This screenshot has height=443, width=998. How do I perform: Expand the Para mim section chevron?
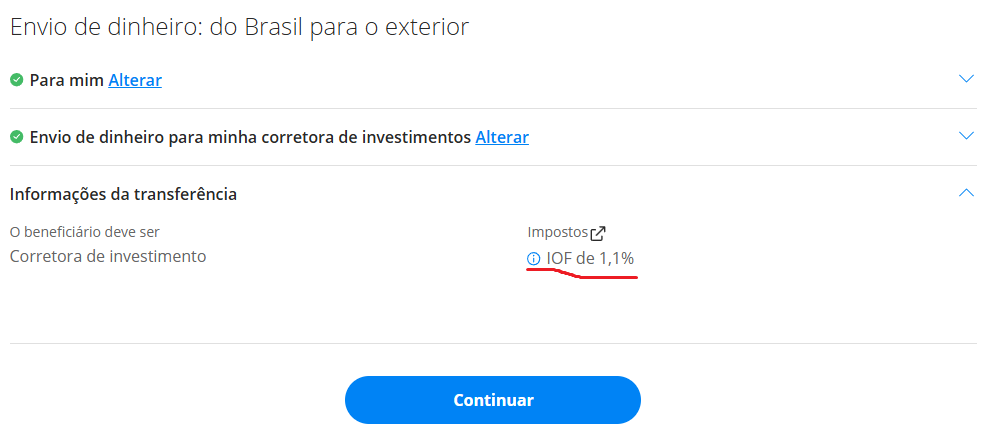[966, 79]
